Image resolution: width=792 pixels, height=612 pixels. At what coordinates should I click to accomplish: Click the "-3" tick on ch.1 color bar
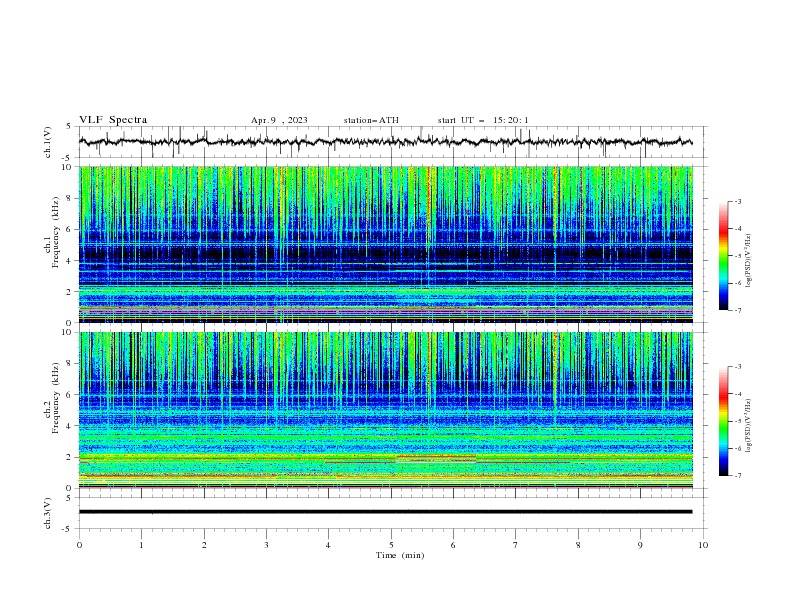(x=738, y=201)
